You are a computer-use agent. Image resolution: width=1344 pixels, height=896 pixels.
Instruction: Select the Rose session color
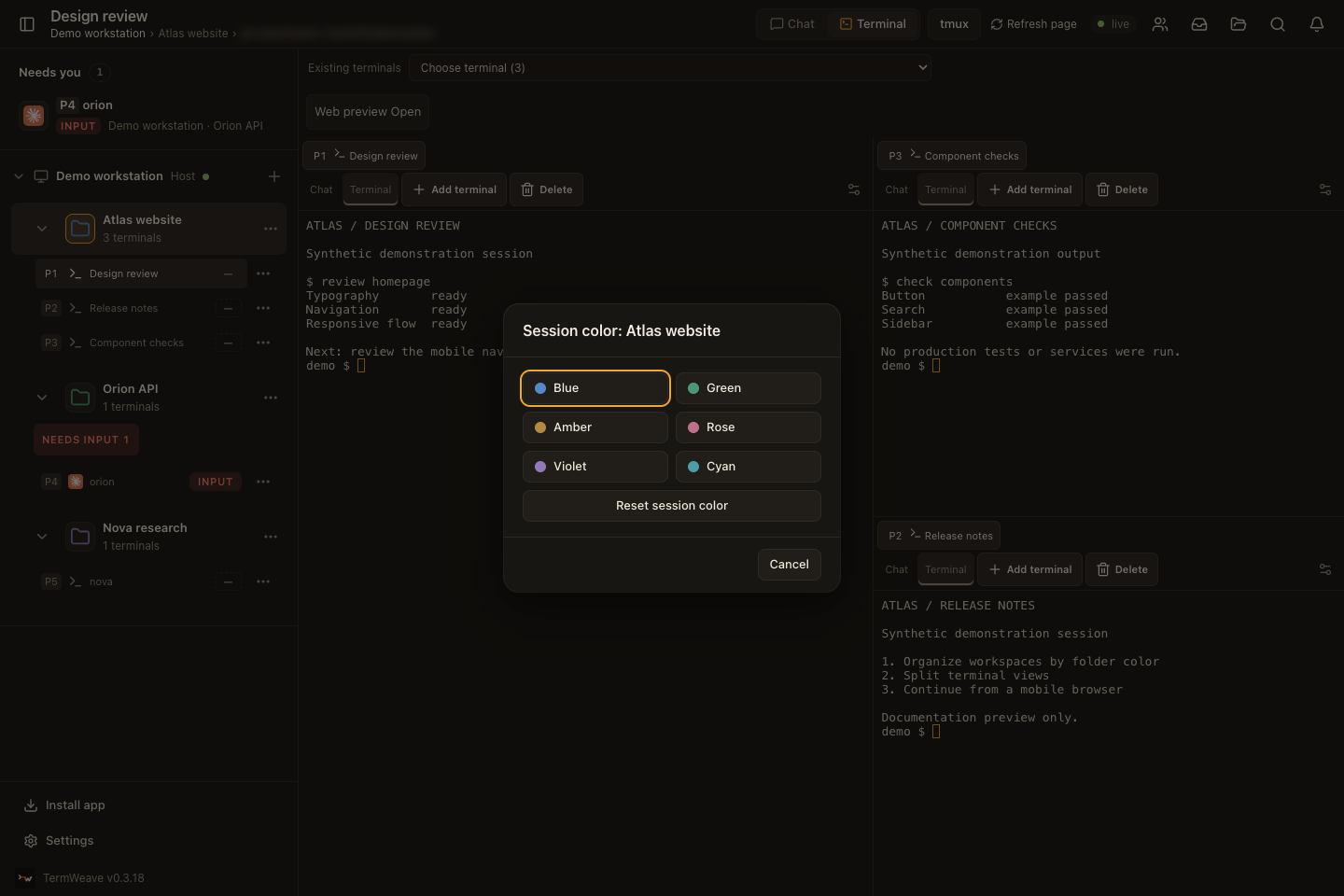pyautogui.click(x=749, y=427)
